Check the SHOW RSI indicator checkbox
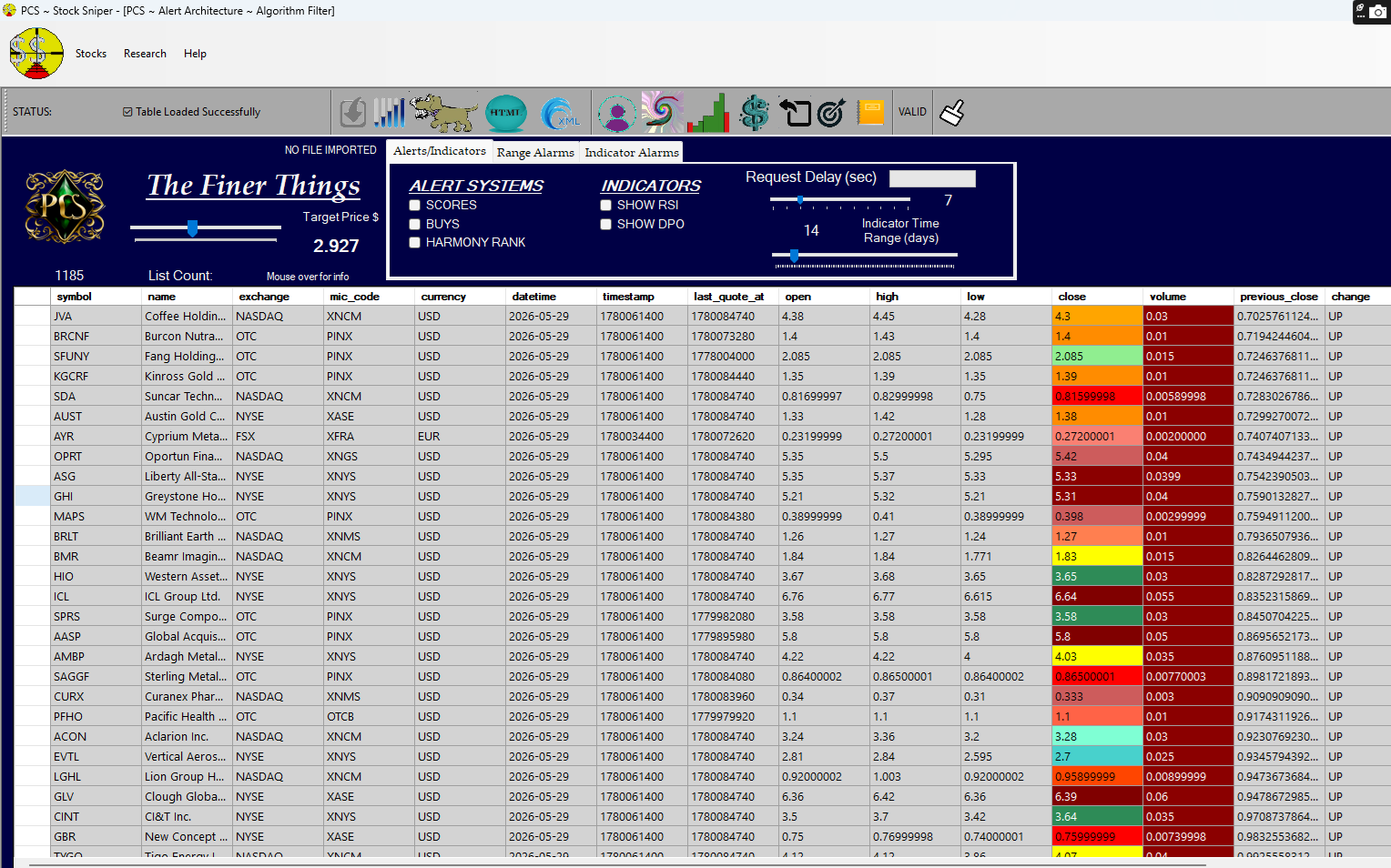The height and width of the screenshot is (868, 1391). click(605, 206)
